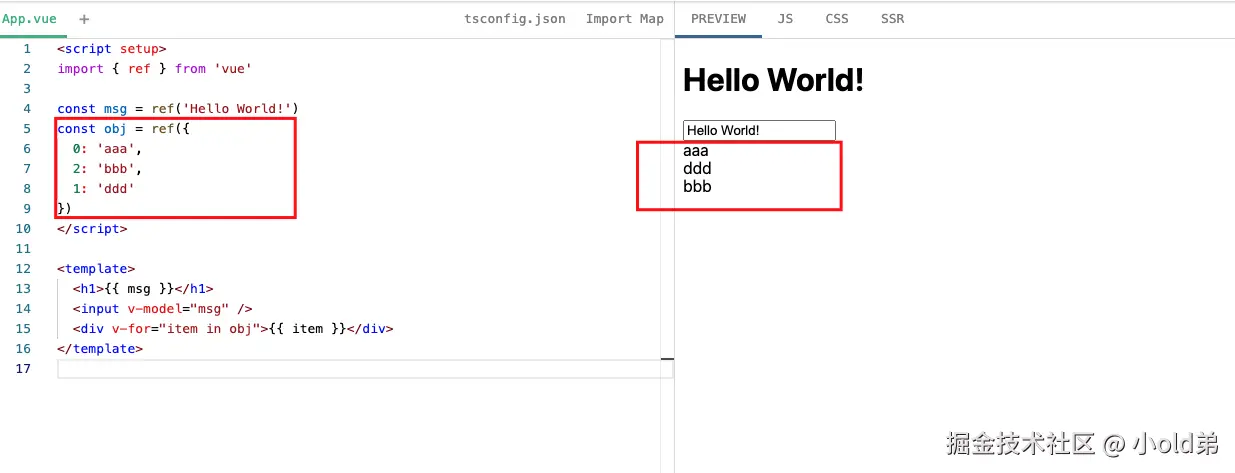This screenshot has width=1235, height=473.
Task: Click code line with 2: 'bbb'
Action: tap(108, 169)
